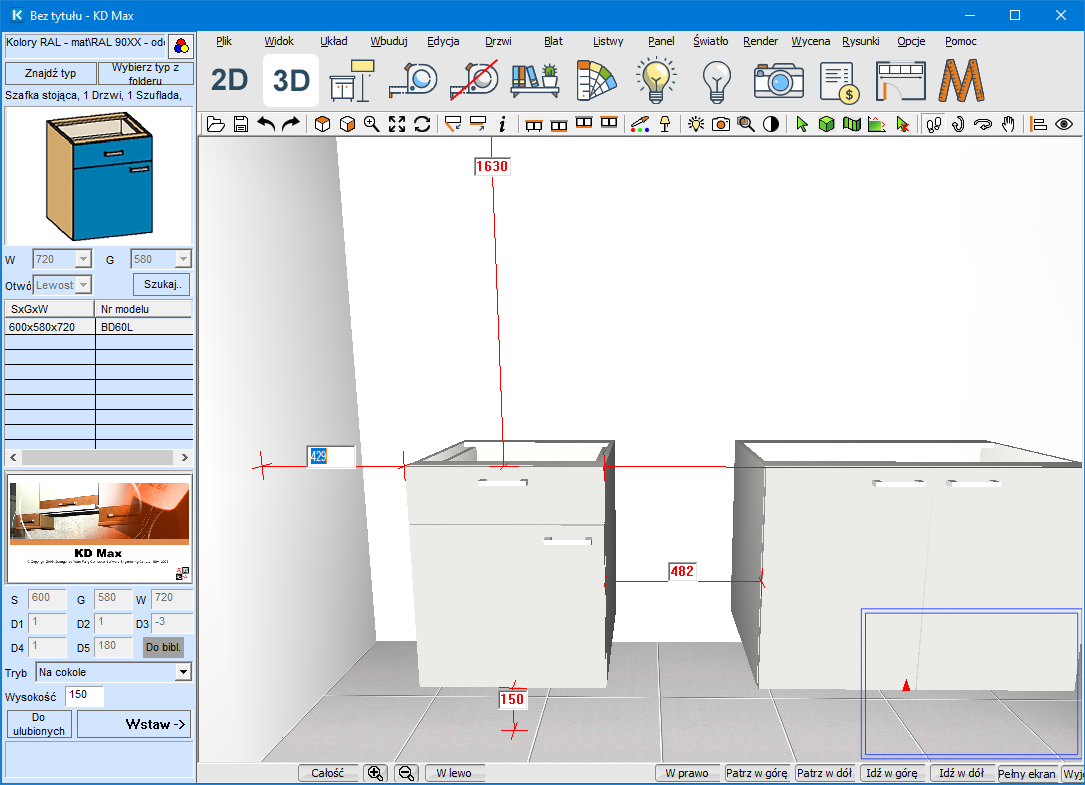
Task: Open the RAL color picker swatch
Action: pyautogui.click(x=181, y=45)
